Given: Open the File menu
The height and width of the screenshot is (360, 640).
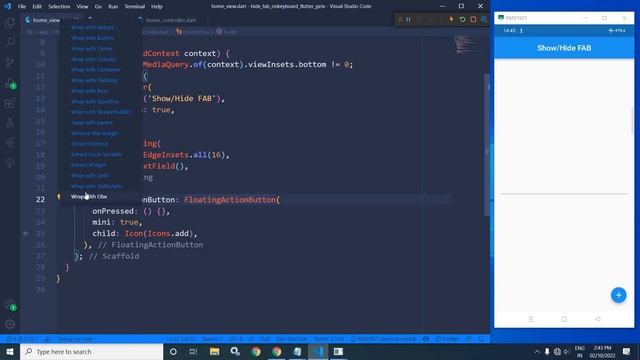Looking at the screenshot, I should (22, 7).
